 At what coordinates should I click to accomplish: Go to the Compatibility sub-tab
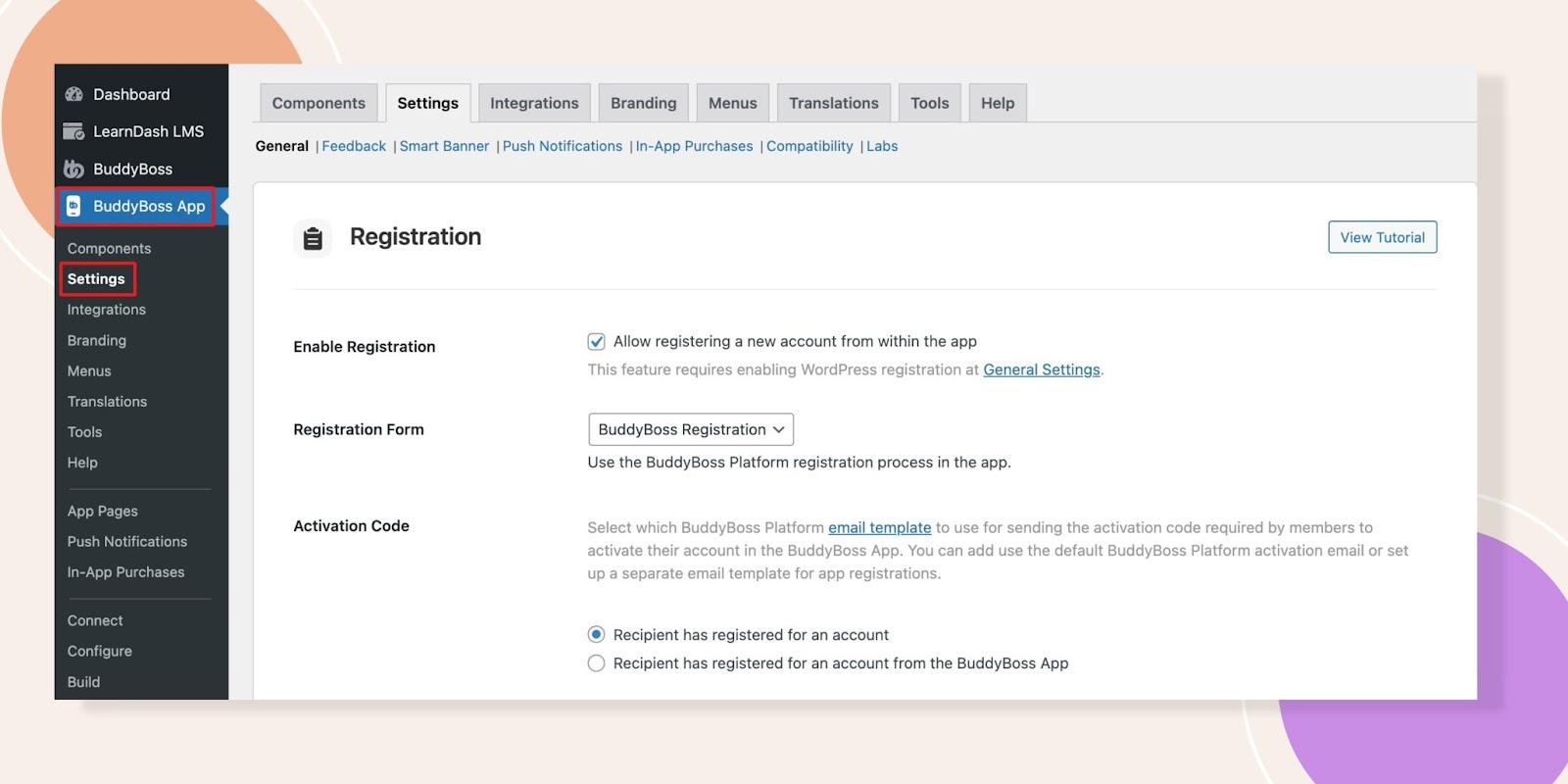pos(809,146)
